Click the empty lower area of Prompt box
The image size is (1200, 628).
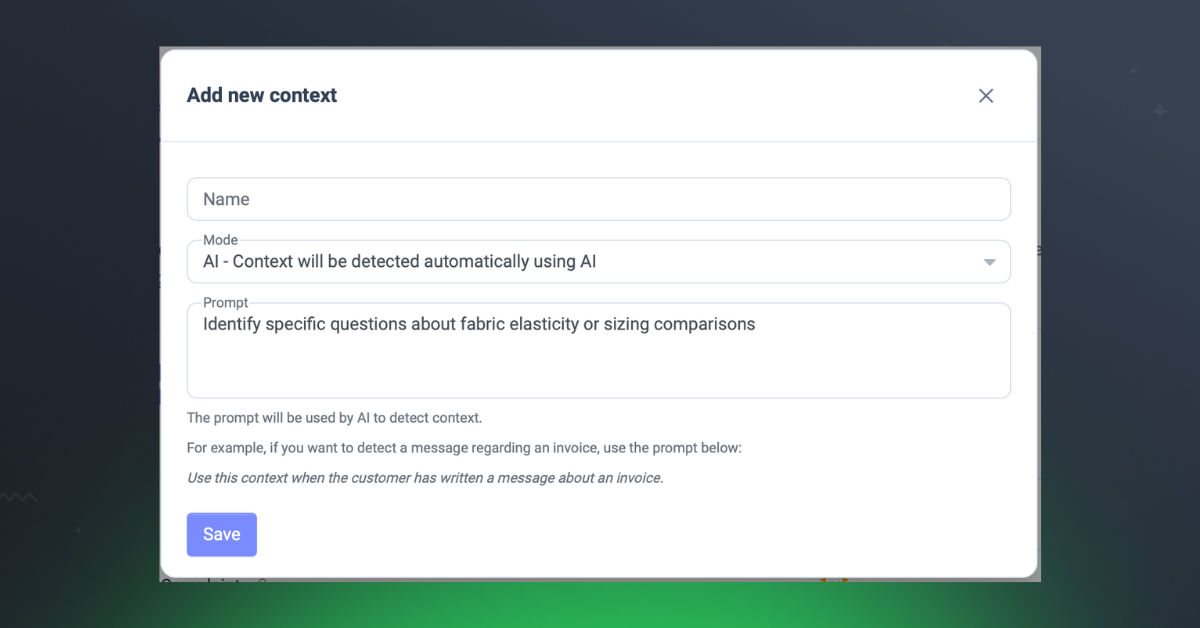click(598, 370)
